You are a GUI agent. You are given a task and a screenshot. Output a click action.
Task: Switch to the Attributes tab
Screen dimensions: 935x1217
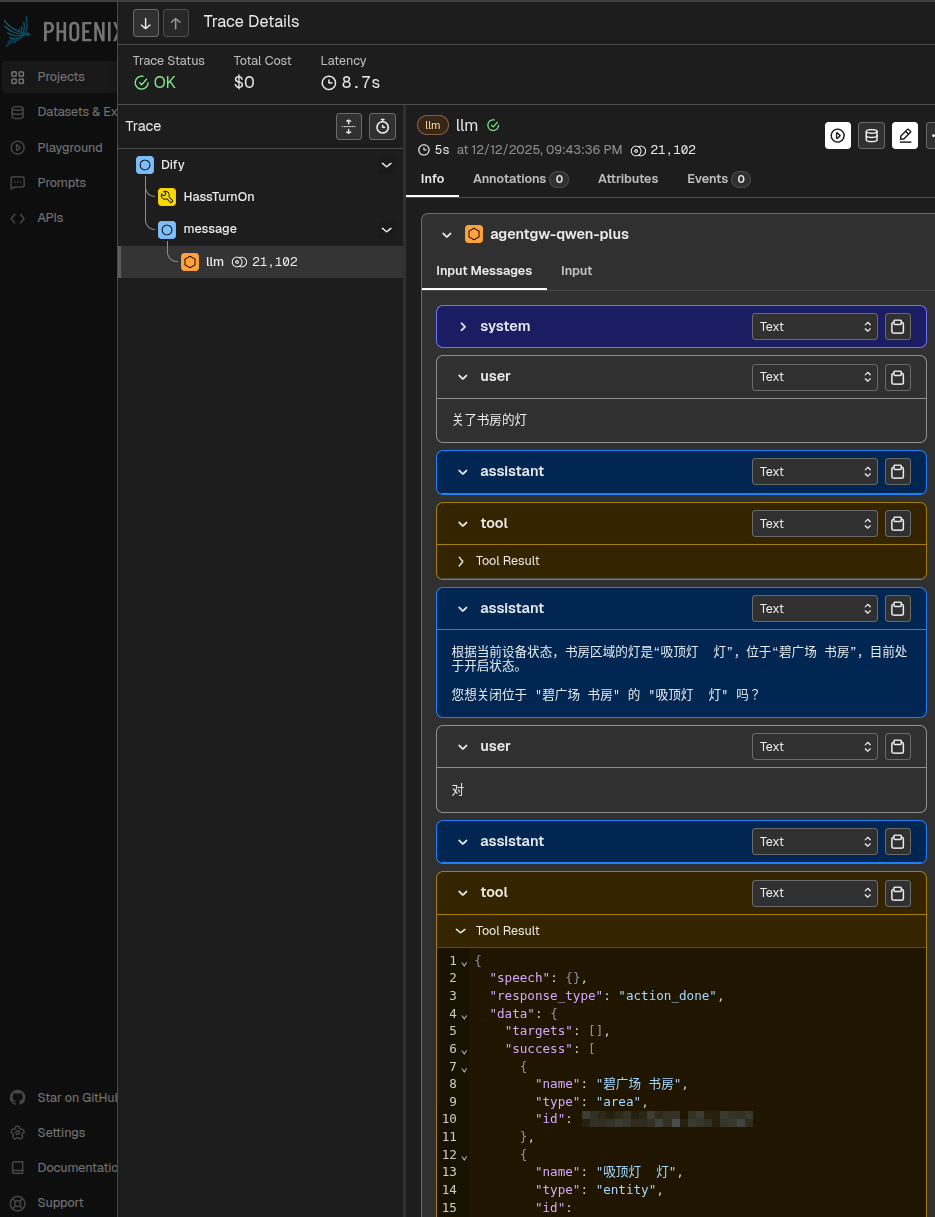pos(627,179)
